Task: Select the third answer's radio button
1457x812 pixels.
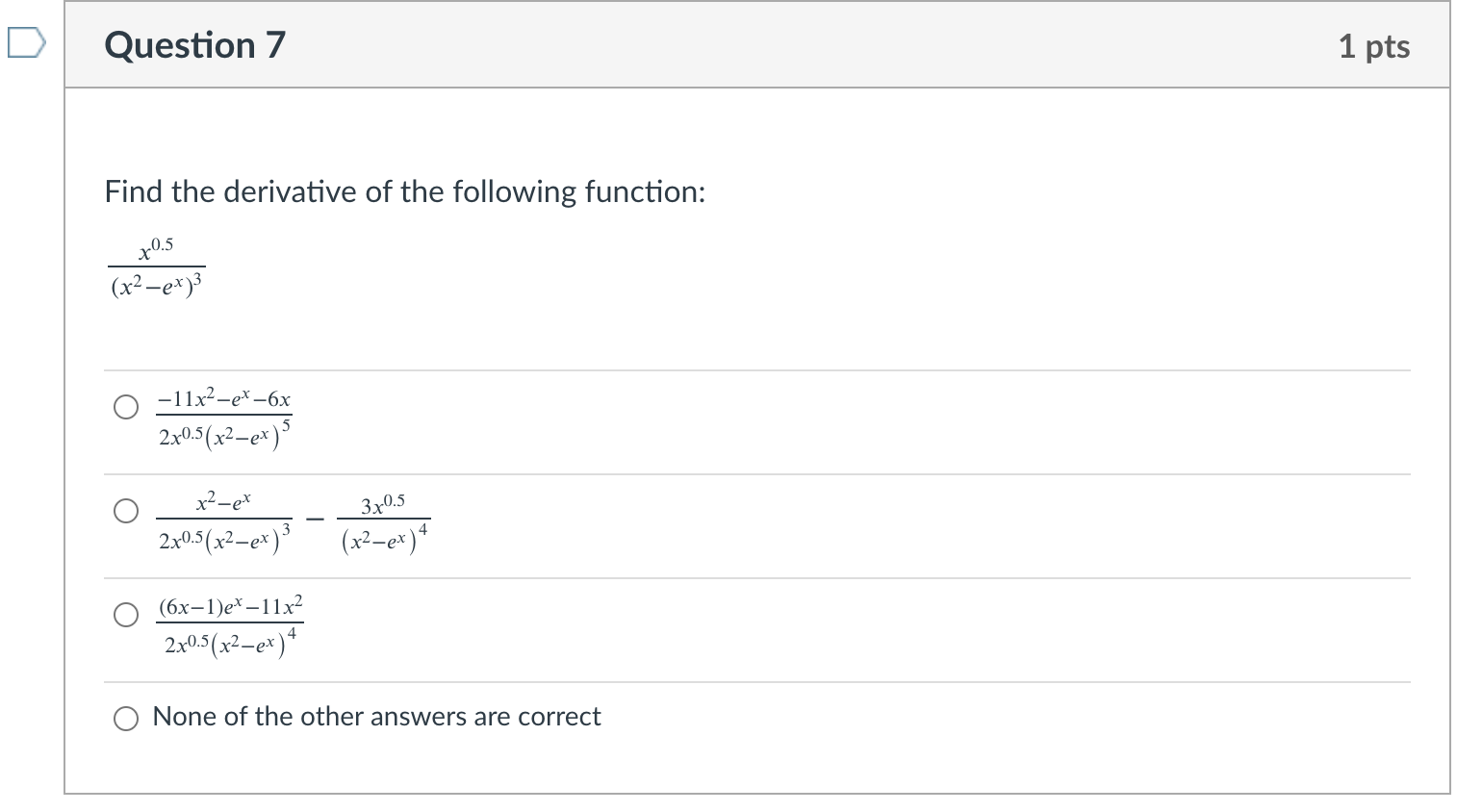Action: [125, 615]
